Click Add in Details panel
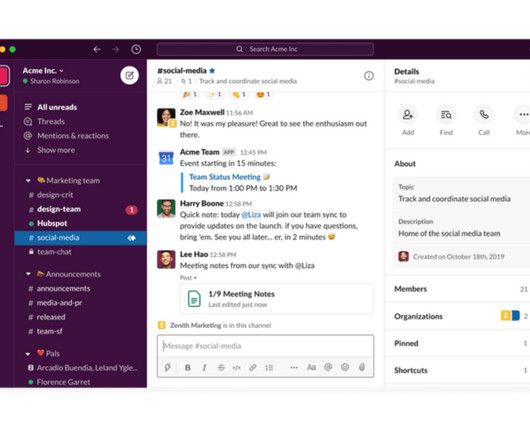The height and width of the screenshot is (442, 530). click(x=408, y=121)
